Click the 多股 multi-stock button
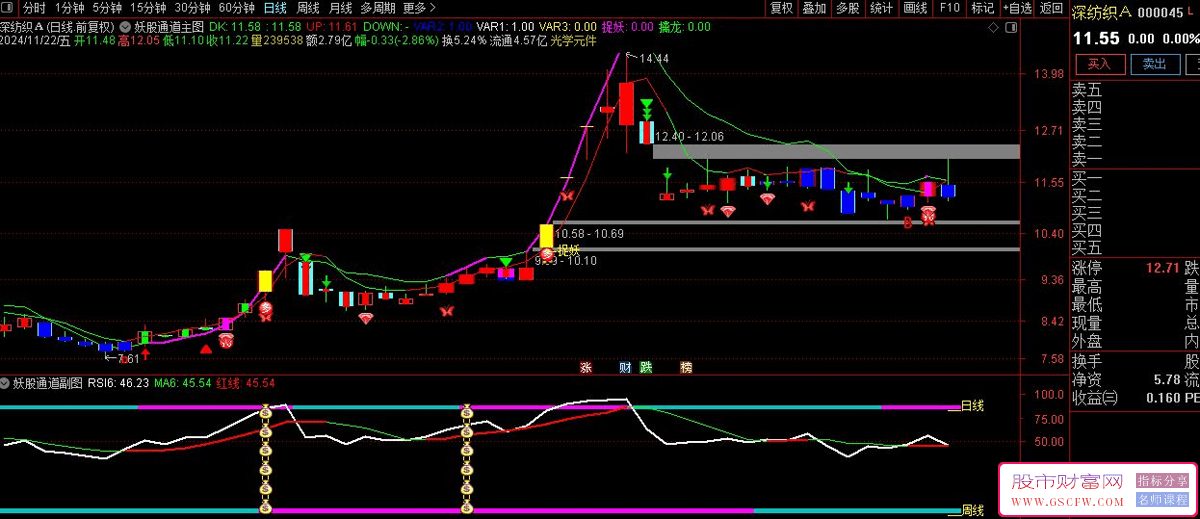Viewport: 1200px width, 519px height. [847, 8]
